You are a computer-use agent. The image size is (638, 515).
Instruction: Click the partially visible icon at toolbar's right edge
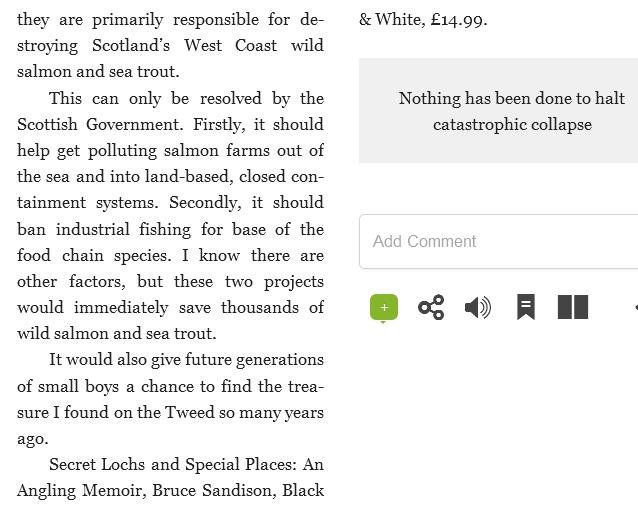(x=634, y=307)
